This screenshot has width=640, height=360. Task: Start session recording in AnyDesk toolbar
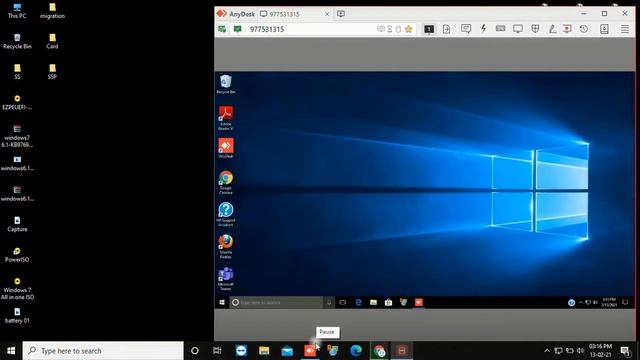tap(567, 29)
